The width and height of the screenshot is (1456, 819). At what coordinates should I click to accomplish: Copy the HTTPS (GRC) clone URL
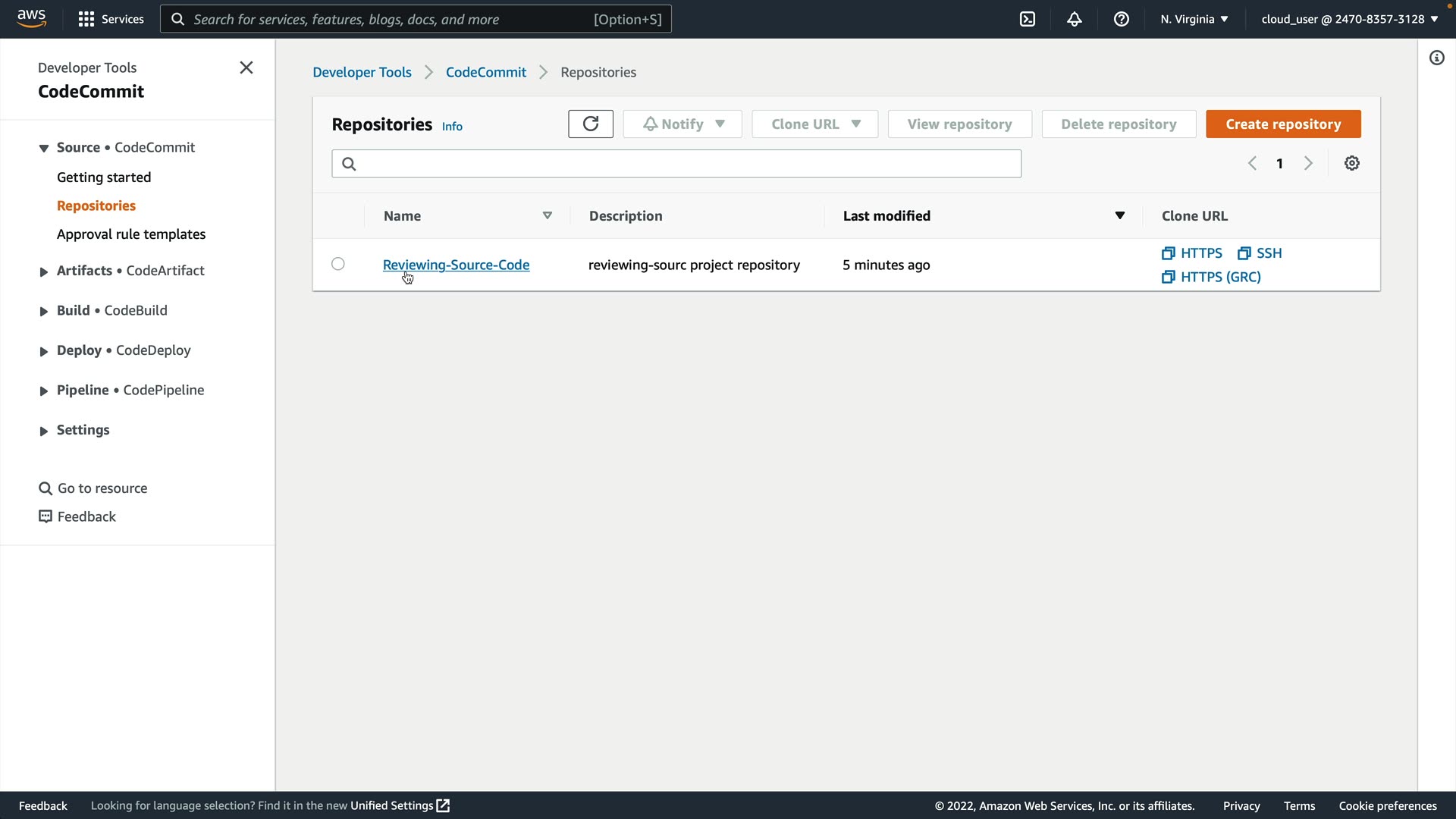pos(1212,277)
